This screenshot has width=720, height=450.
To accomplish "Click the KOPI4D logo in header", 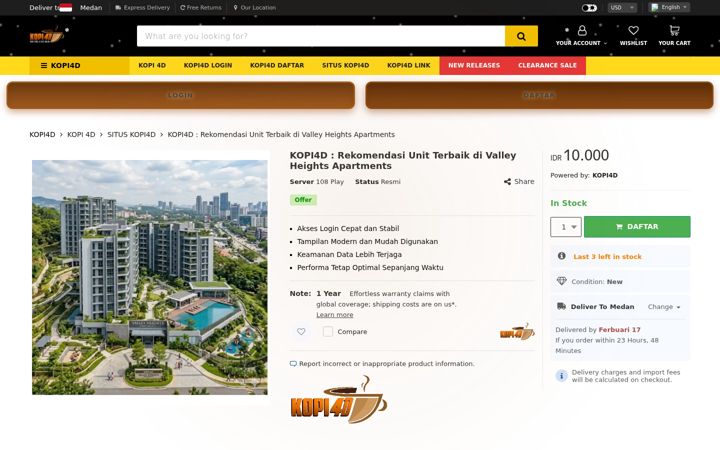I will coord(47,36).
